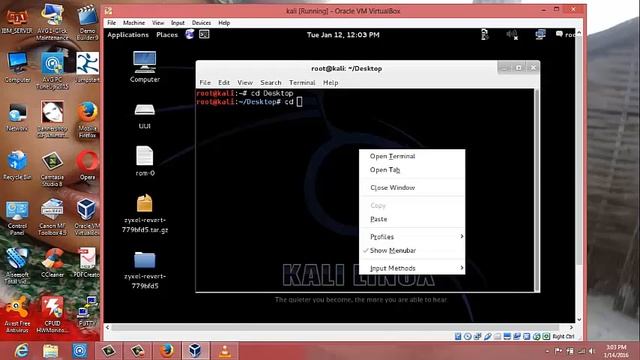Launch terminal from Kali top panel icon
Viewport: 640px width, 360px height.
204,34
